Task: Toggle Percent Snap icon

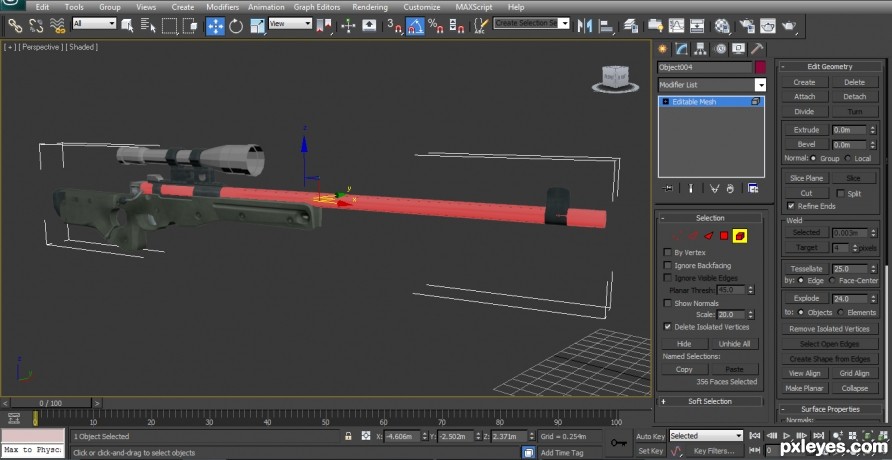Action: [436, 25]
